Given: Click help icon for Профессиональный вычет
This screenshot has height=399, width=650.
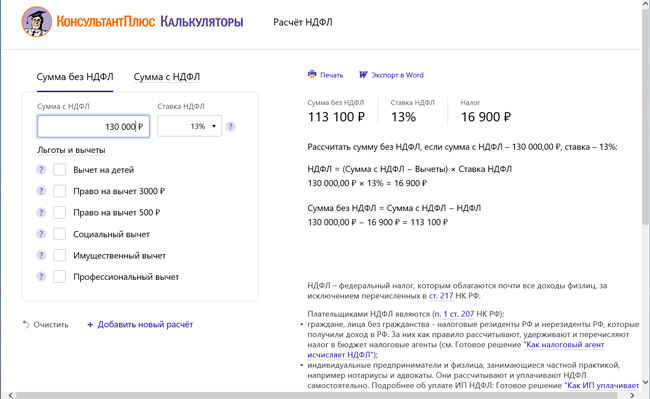Looking at the screenshot, I should tap(41, 276).
